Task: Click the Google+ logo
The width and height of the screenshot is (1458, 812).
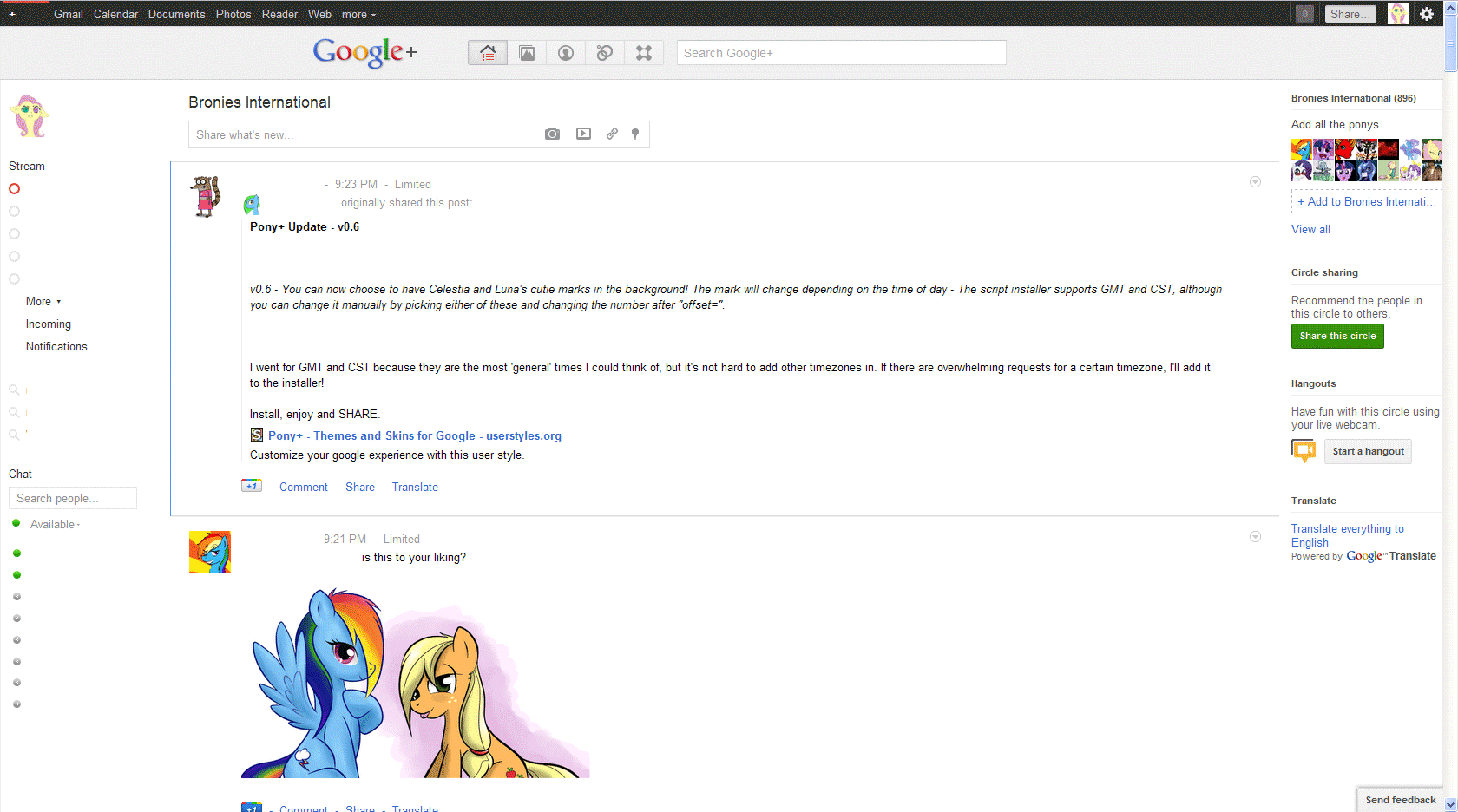Action: pyautogui.click(x=364, y=52)
